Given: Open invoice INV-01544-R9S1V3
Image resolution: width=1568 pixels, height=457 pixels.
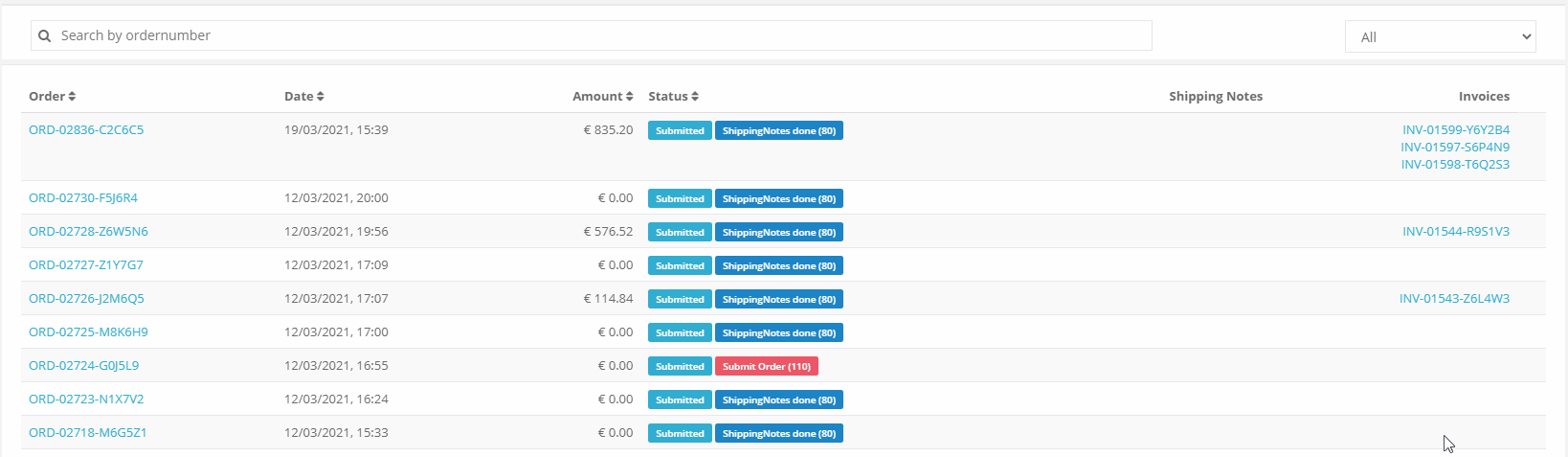Looking at the screenshot, I should pyautogui.click(x=1456, y=232).
